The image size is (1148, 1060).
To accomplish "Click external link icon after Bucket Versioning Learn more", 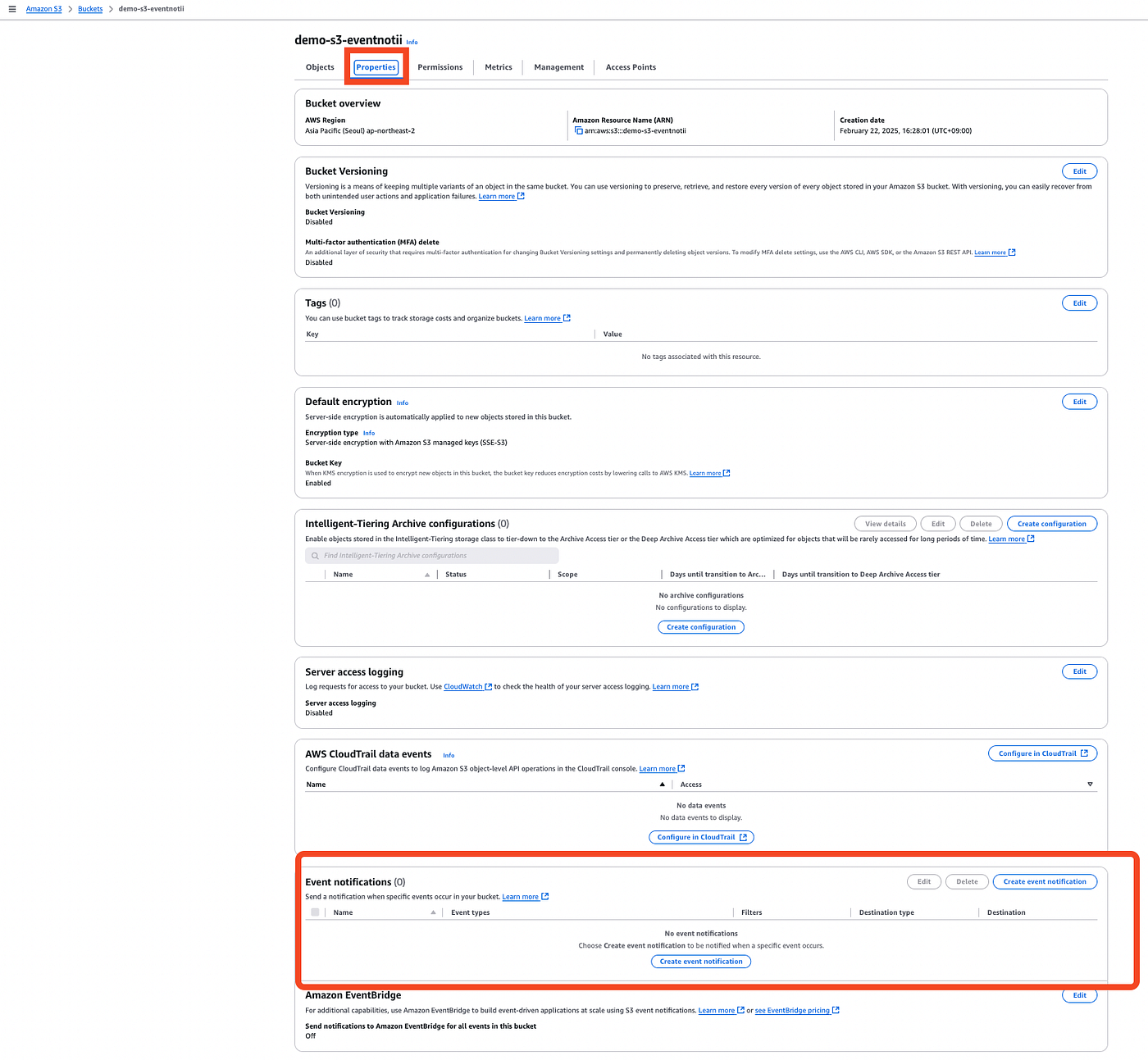I will 521,196.
